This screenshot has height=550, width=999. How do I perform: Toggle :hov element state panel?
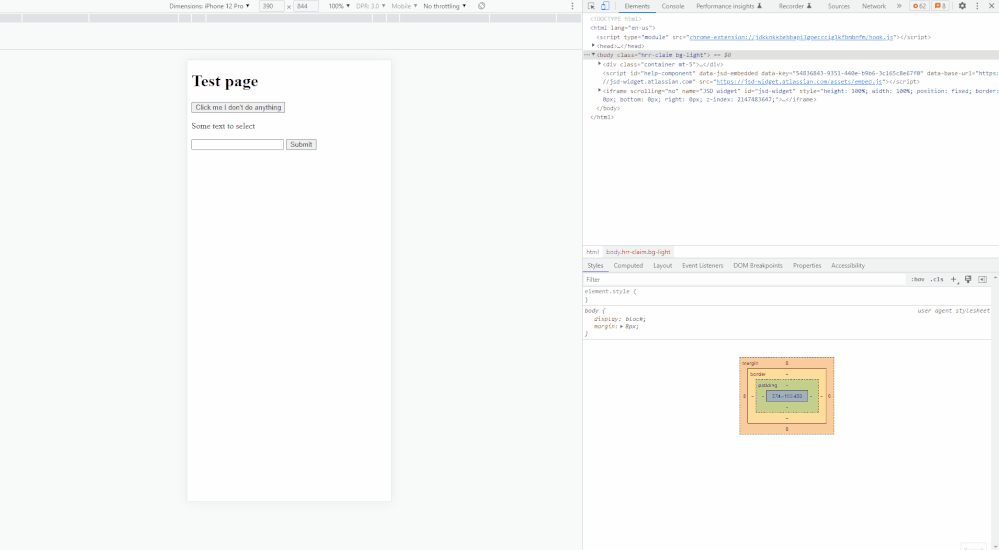point(917,279)
